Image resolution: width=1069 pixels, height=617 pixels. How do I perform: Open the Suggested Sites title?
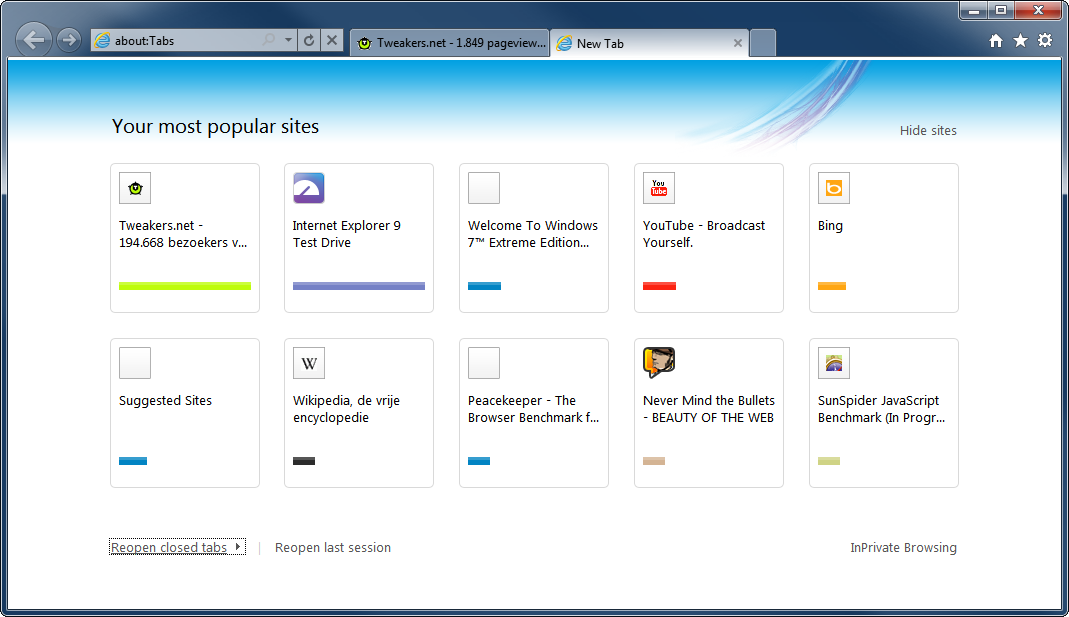(x=165, y=401)
